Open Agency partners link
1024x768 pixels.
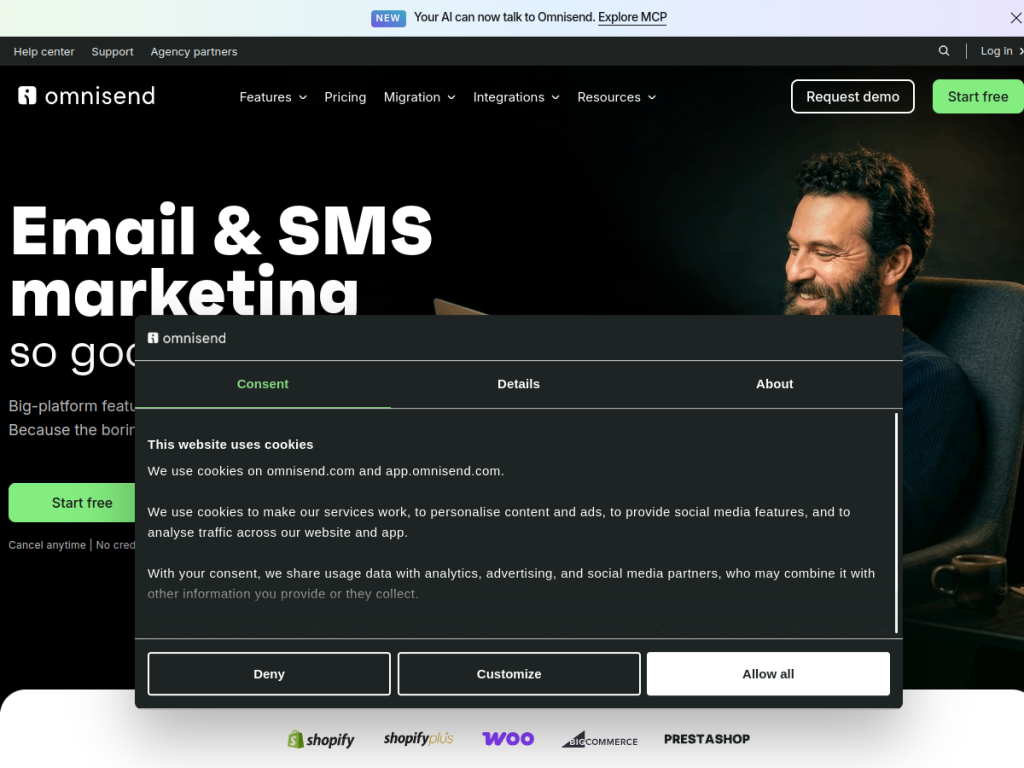pyautogui.click(x=194, y=52)
